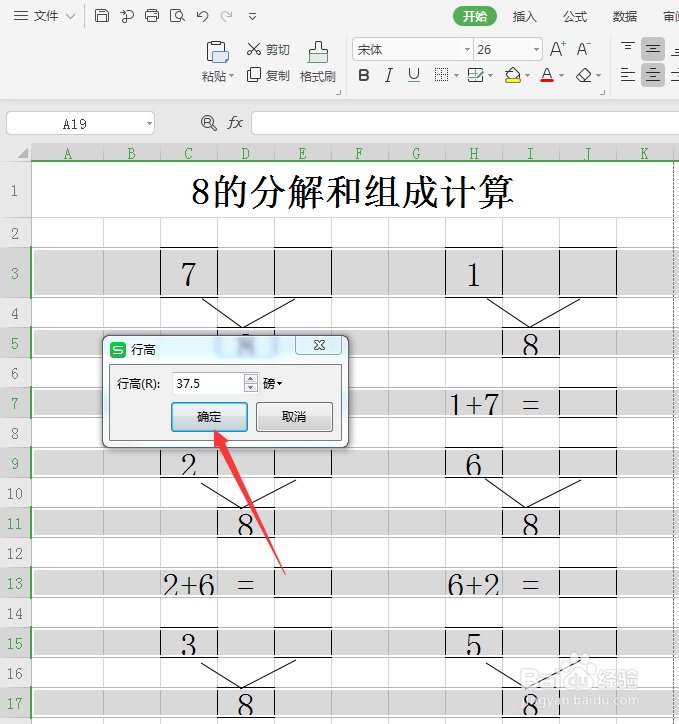Decrease font size with A- icon
Viewport: 679px width, 724px height.
pos(583,48)
